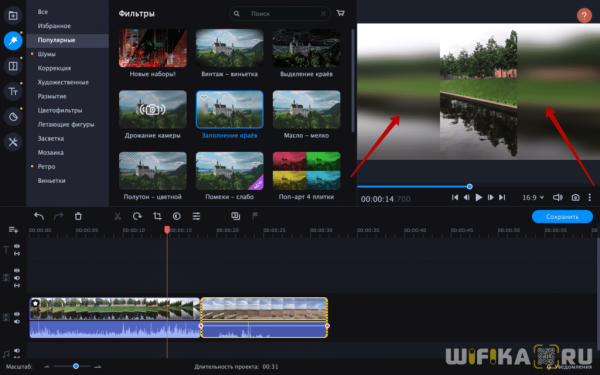Undo the last action
The width and height of the screenshot is (600, 375).
pyautogui.click(x=39, y=216)
